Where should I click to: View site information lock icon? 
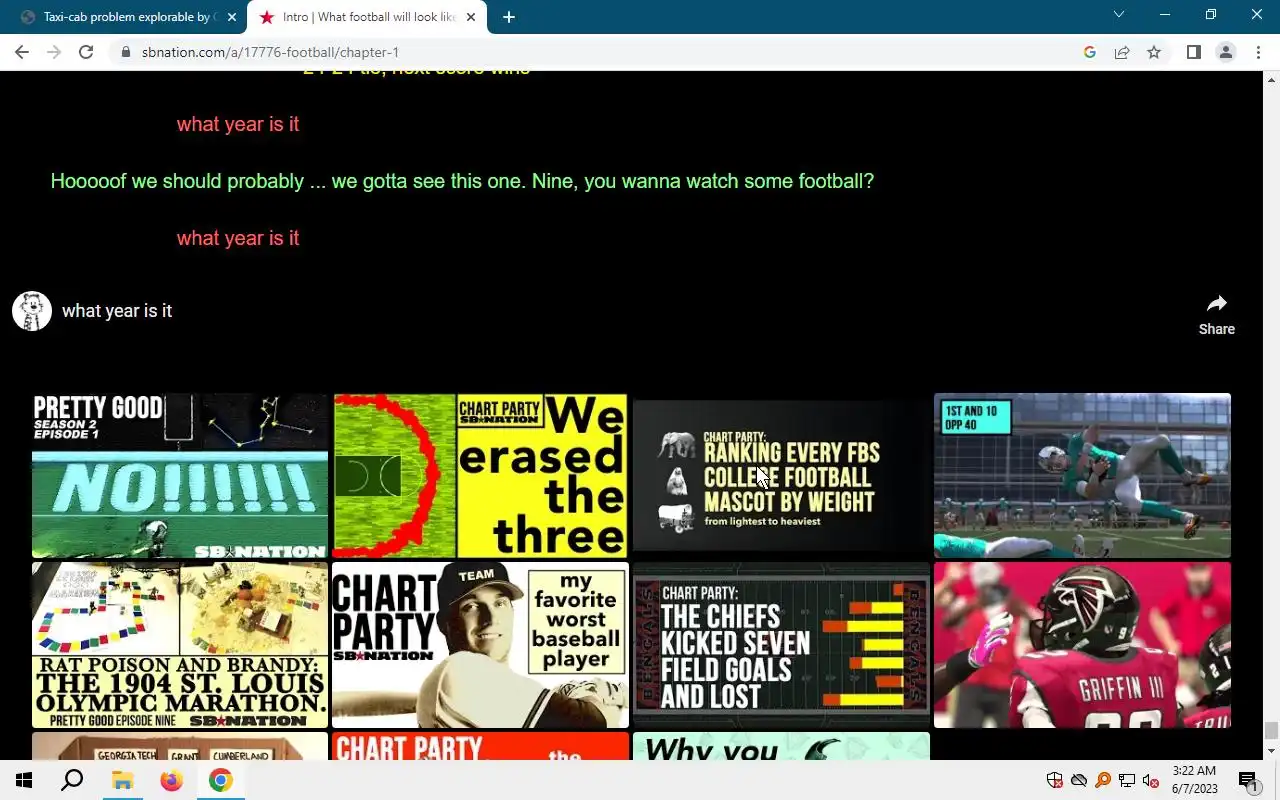(125, 52)
